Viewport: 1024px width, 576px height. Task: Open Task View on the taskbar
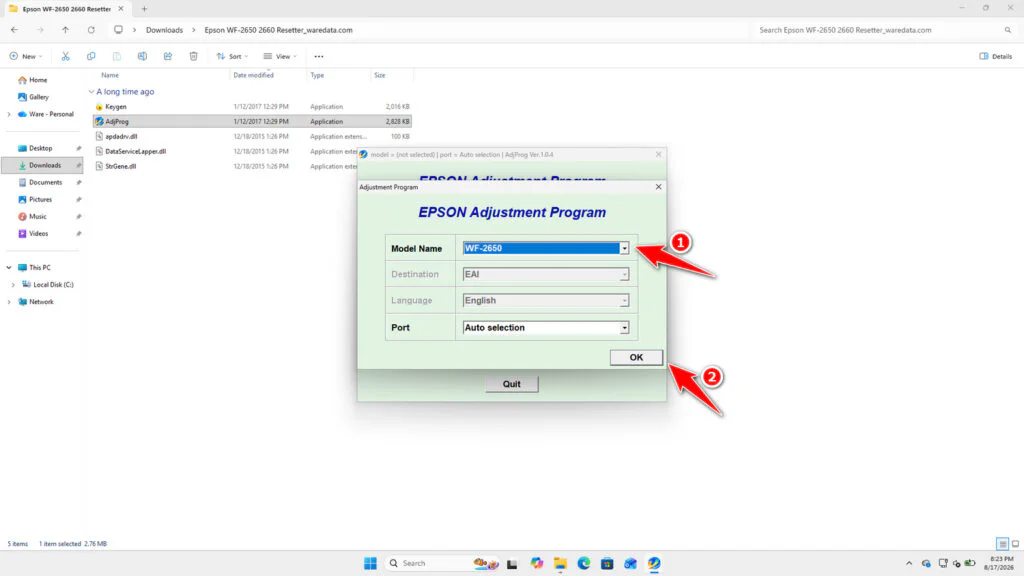[512, 563]
